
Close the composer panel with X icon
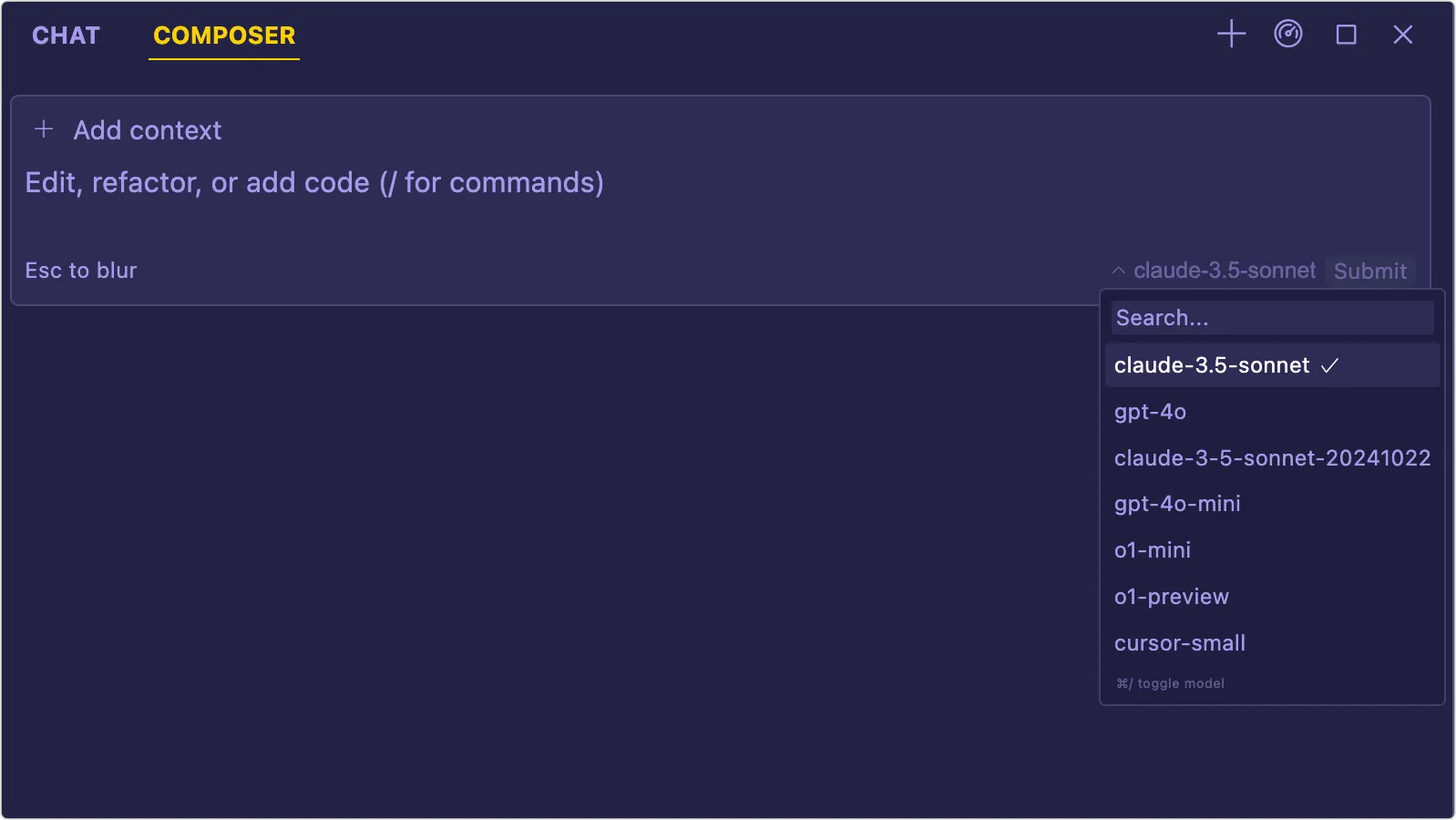1403,35
